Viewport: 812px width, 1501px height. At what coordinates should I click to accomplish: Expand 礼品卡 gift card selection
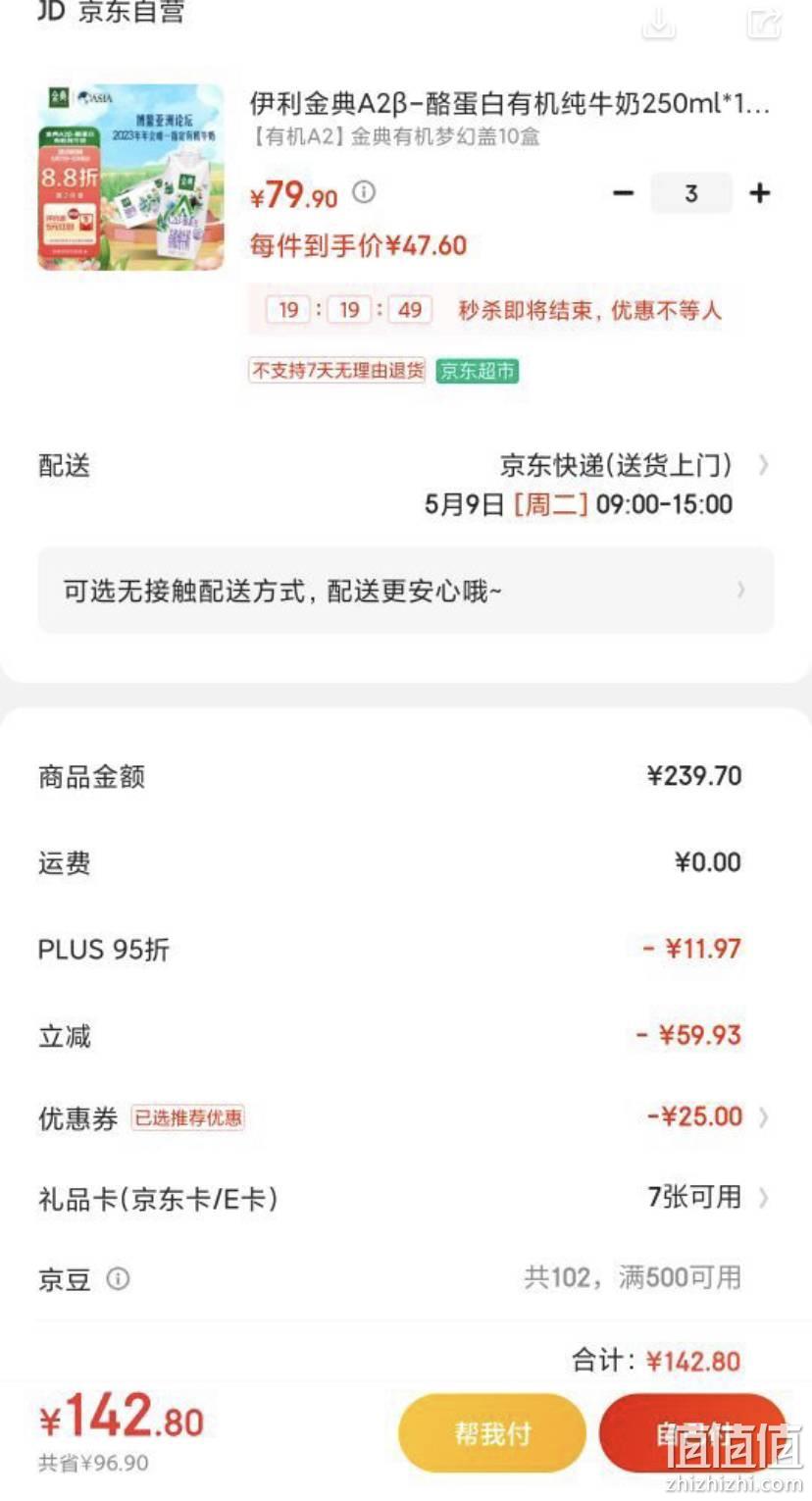coord(406,1198)
